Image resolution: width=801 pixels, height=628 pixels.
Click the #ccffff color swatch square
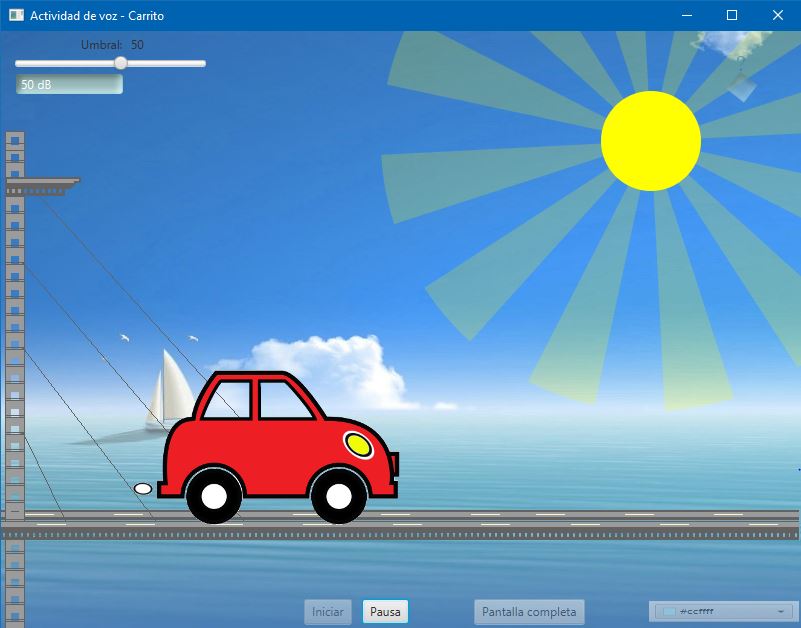coord(669,612)
